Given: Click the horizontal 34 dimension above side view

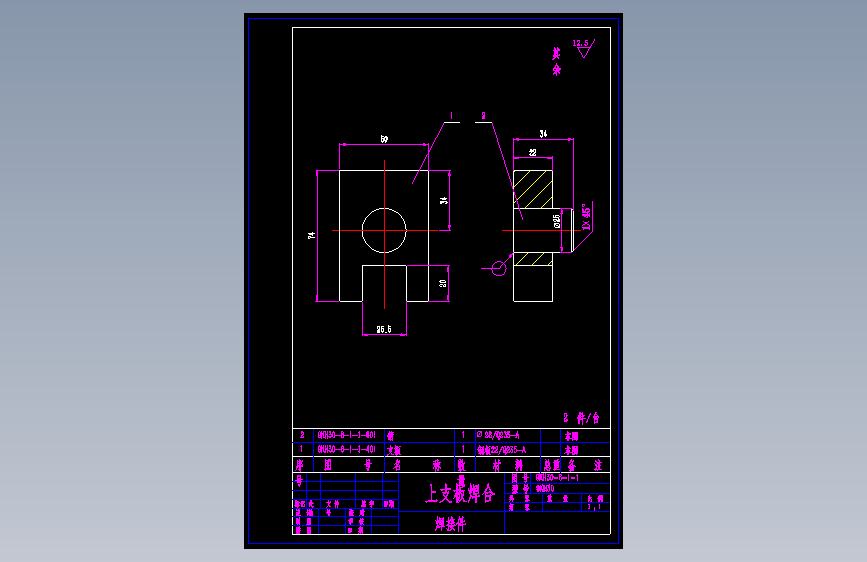Looking at the screenshot, I should pos(543,134).
